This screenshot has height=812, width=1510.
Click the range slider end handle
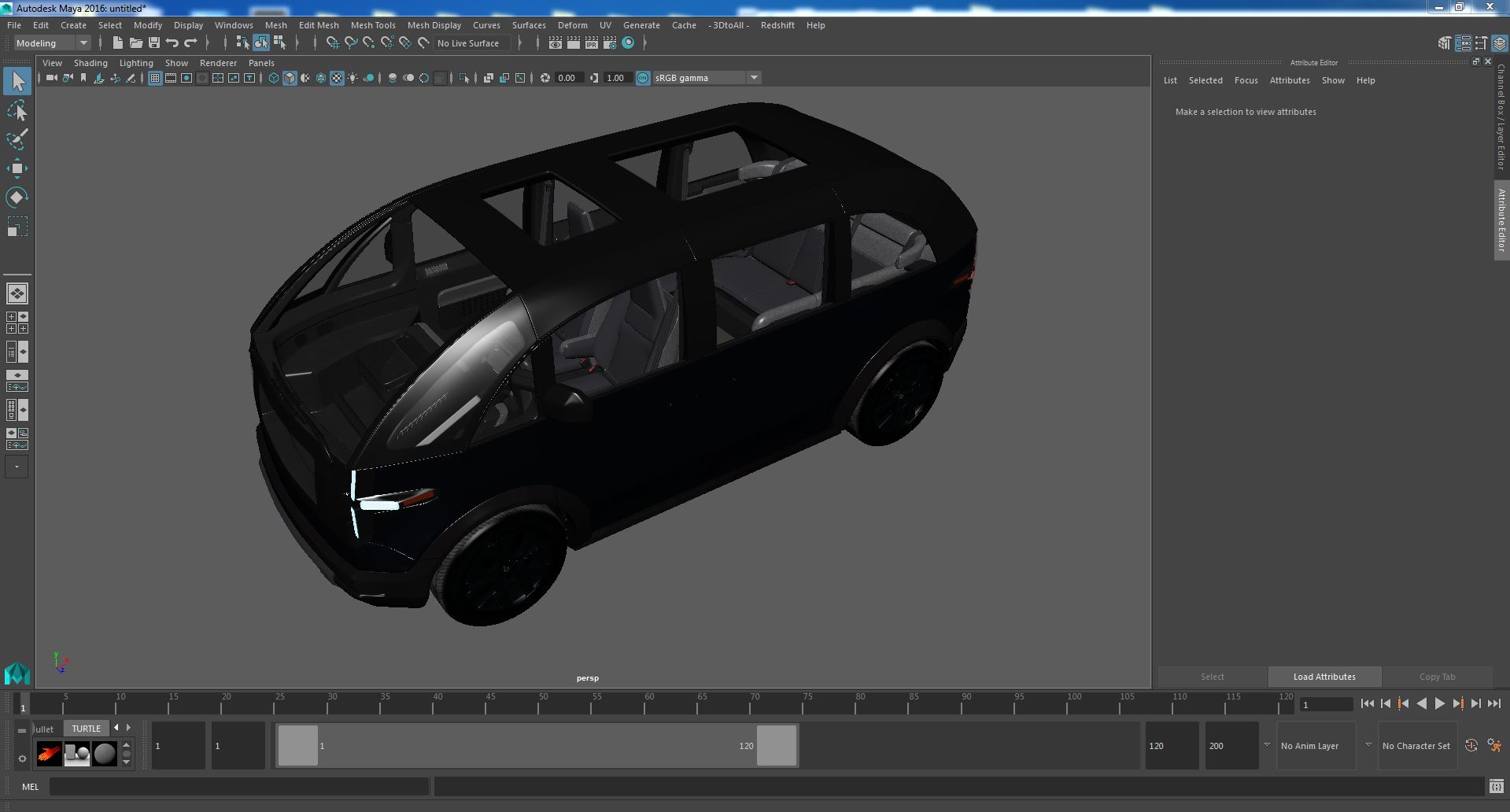click(x=777, y=745)
